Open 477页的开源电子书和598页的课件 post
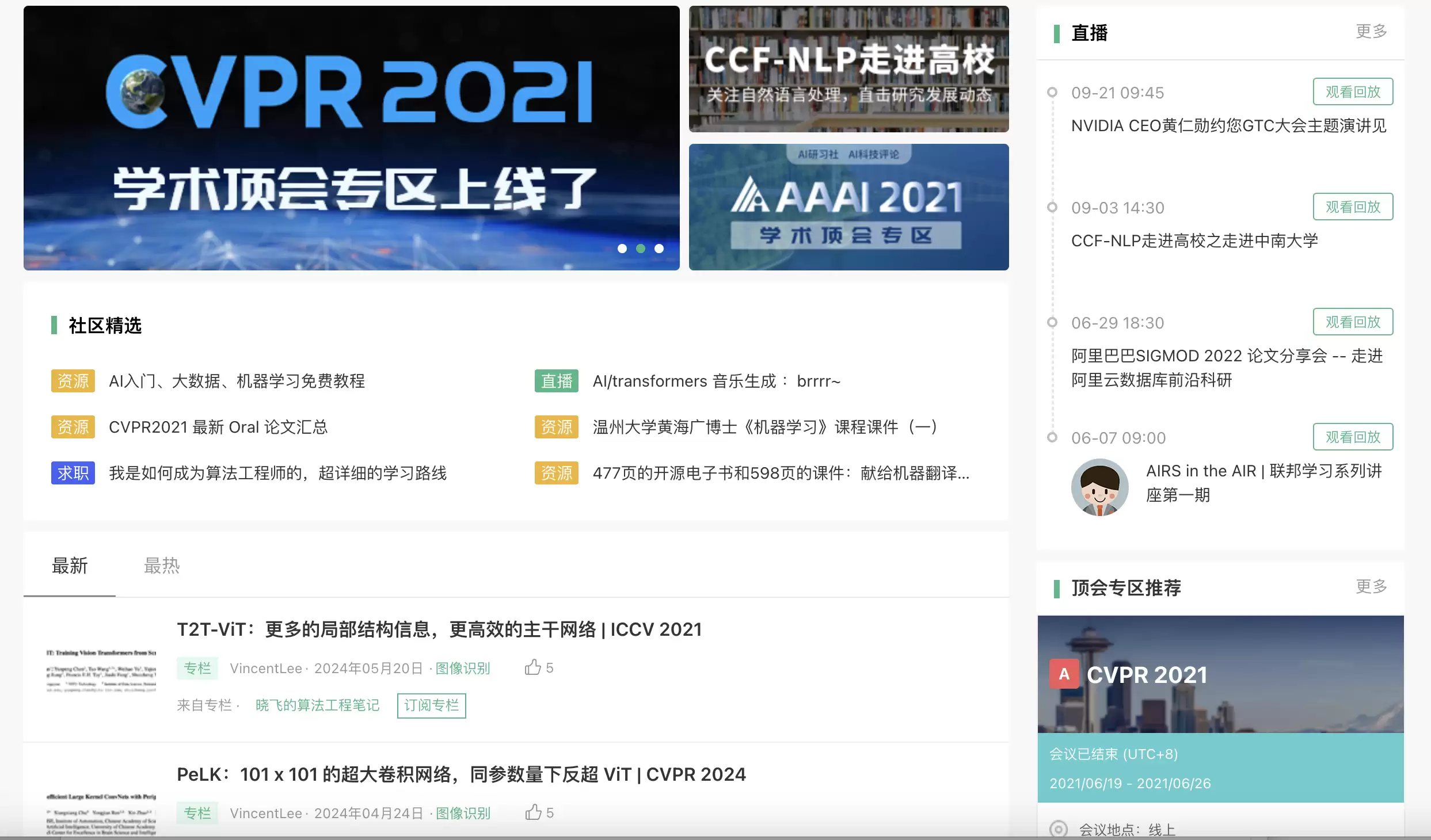 click(781, 473)
